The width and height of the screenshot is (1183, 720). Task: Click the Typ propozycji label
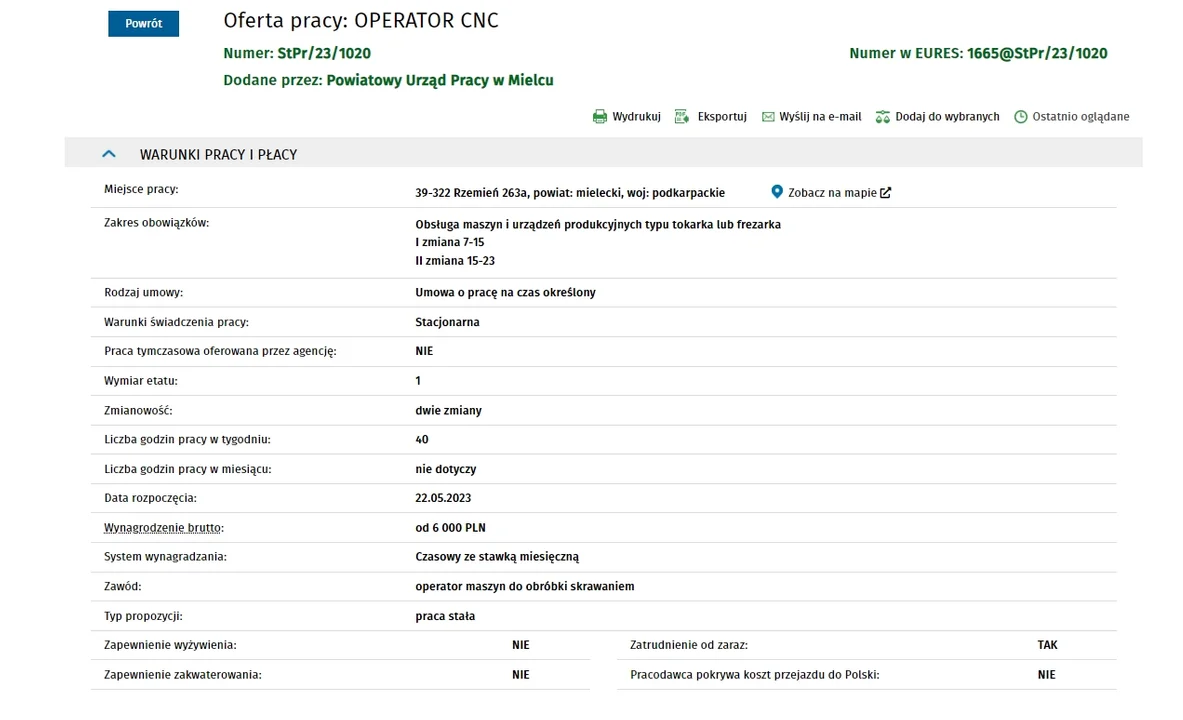tap(143, 616)
